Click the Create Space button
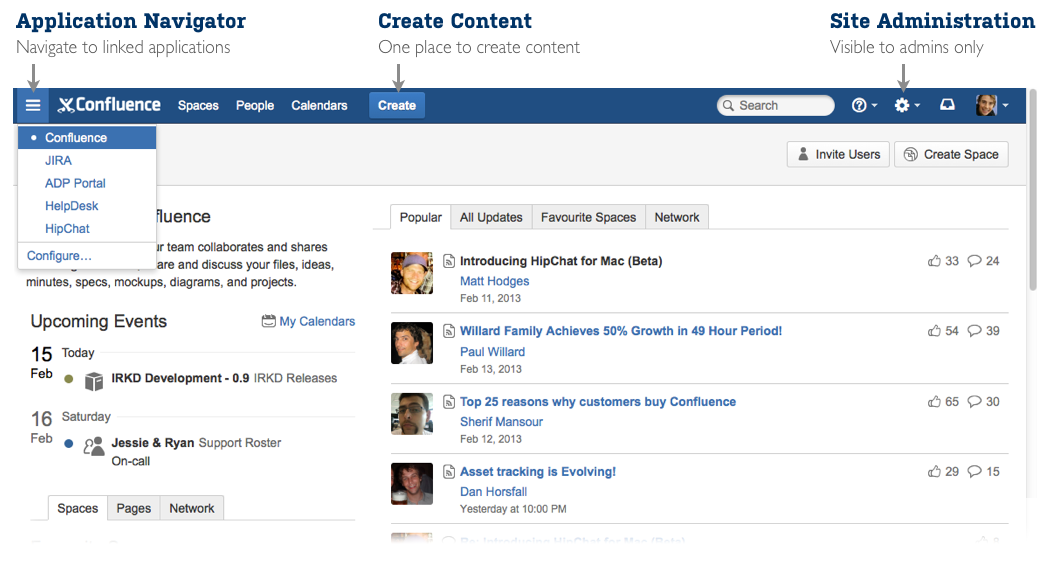 click(951, 154)
